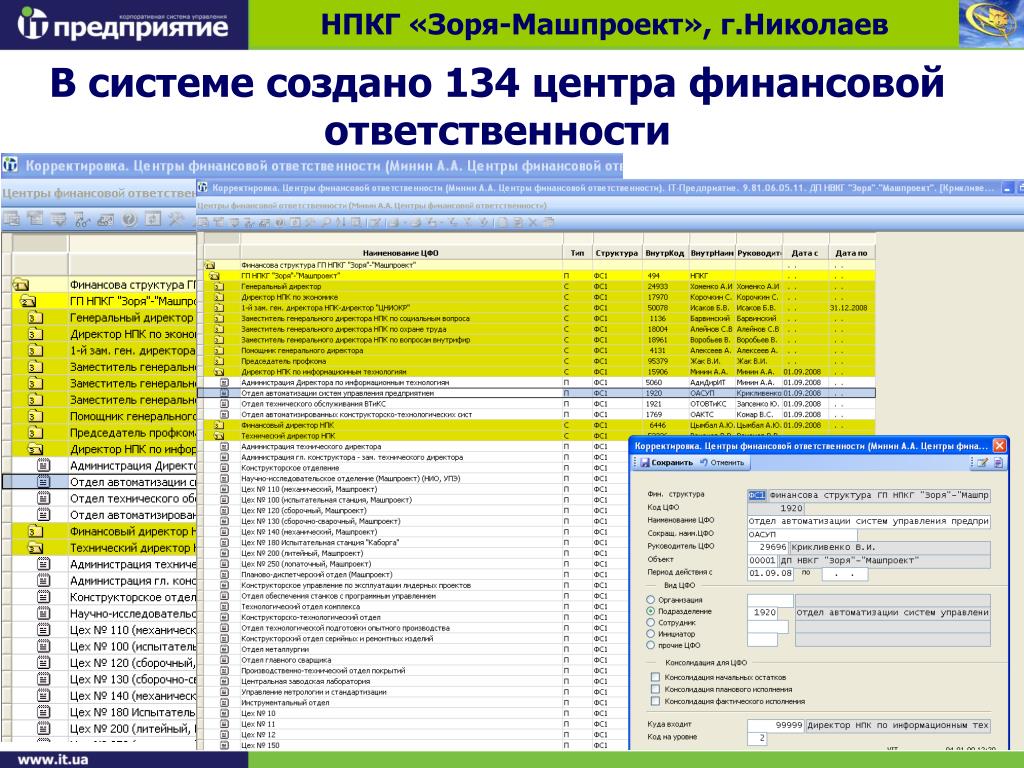Select the Отдел главного сварщика row
1024x768 pixels.
click(414, 660)
